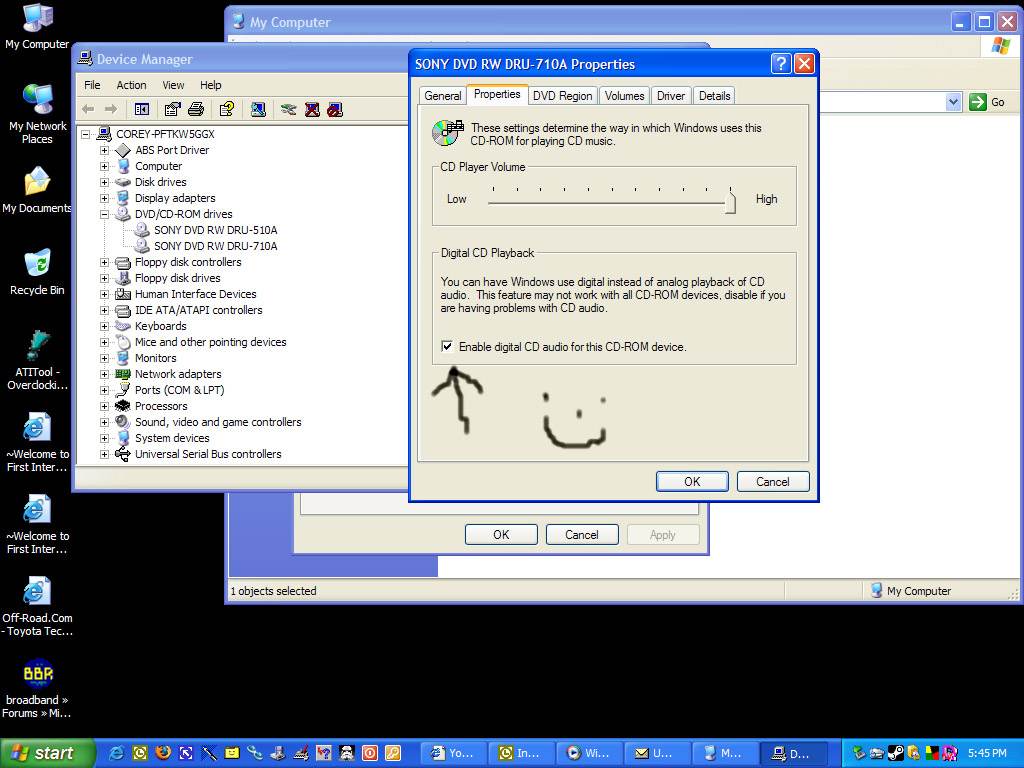Launch Internet Explorer from quick launch bar
This screenshot has height=768, width=1024.
(x=117, y=753)
